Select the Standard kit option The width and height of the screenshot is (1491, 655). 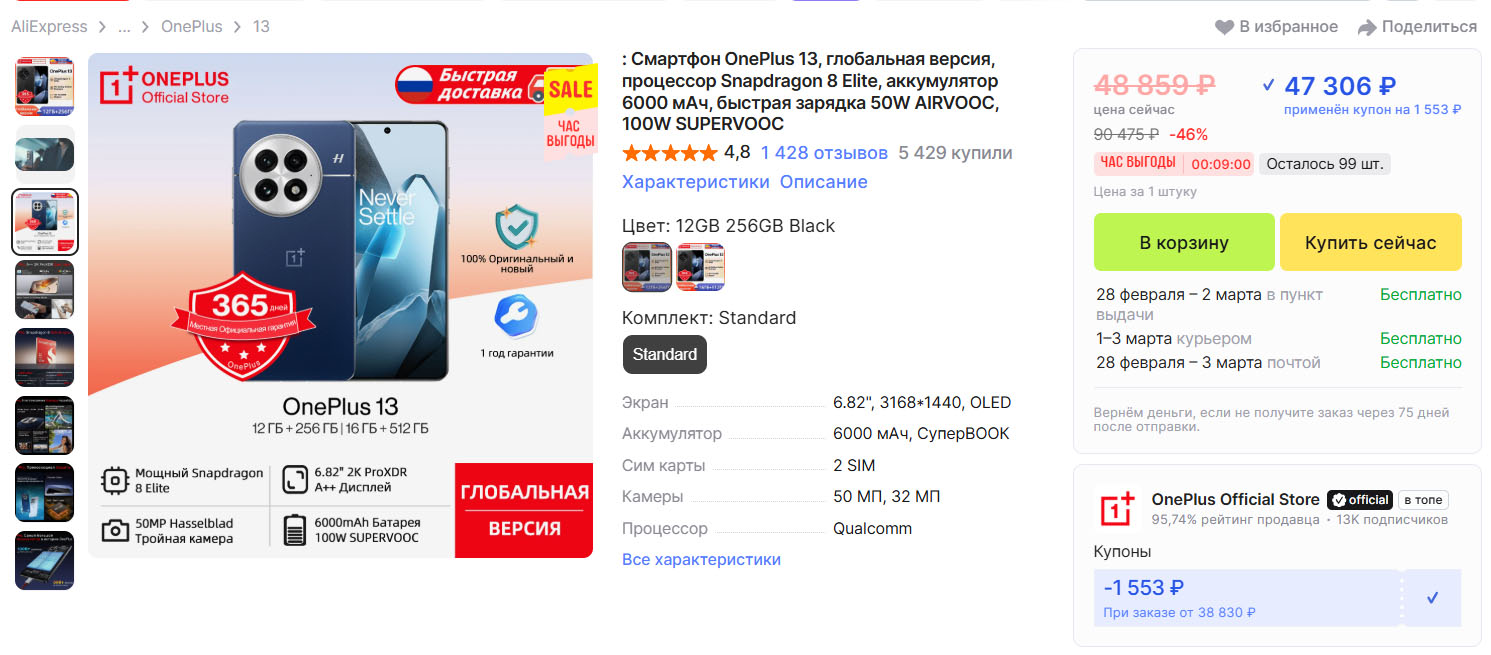point(664,355)
